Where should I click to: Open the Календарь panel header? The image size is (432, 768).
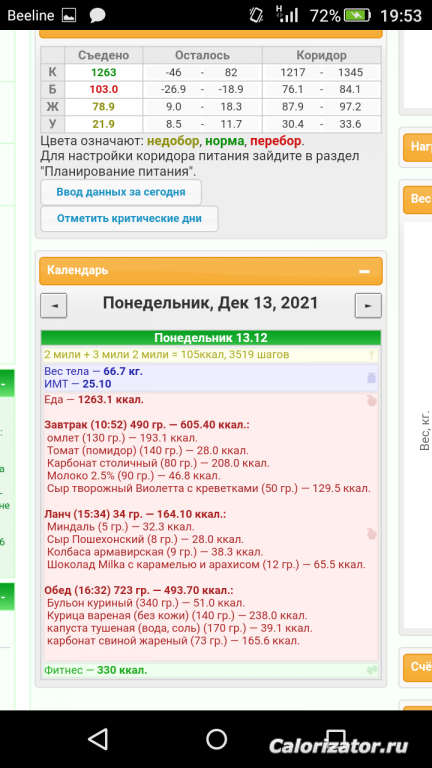point(211,270)
